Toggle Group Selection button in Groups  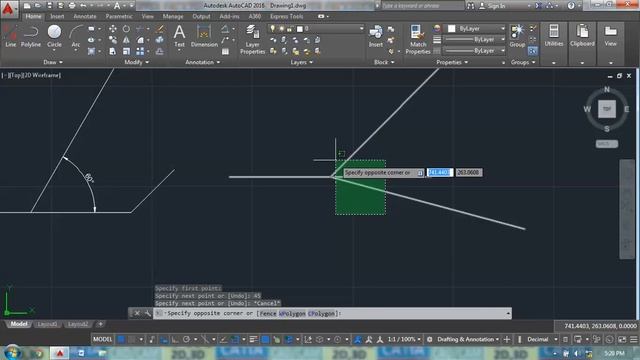pyautogui.click(x=532, y=51)
